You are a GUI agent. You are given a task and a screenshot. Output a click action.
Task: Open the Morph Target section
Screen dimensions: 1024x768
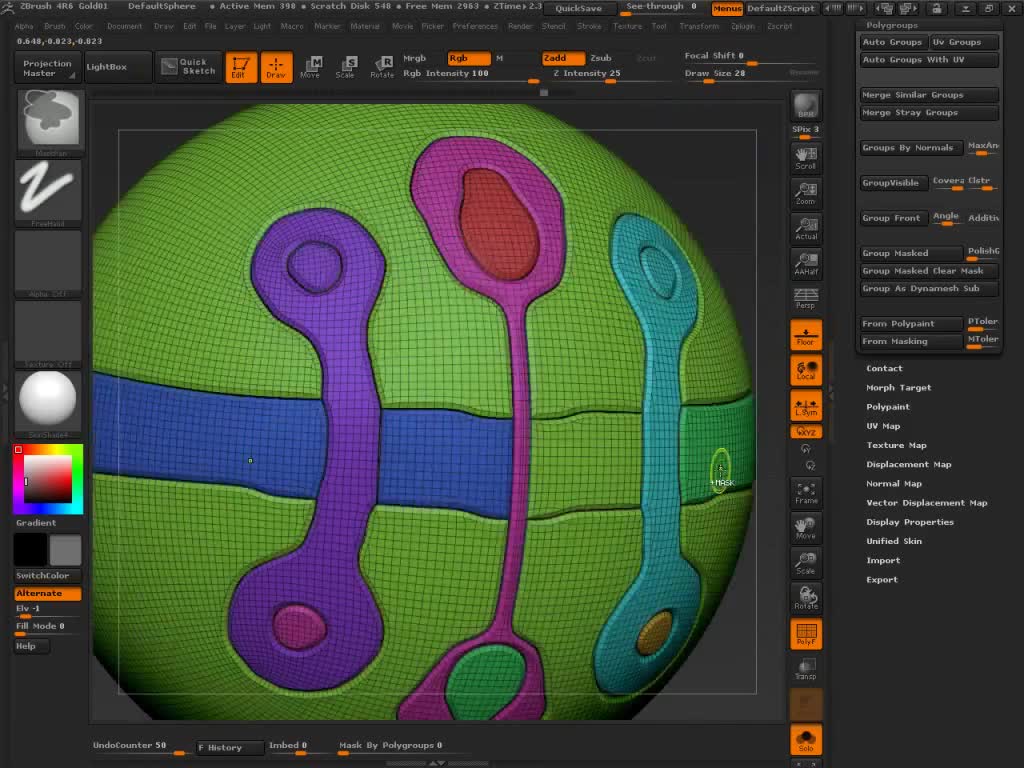(x=898, y=388)
